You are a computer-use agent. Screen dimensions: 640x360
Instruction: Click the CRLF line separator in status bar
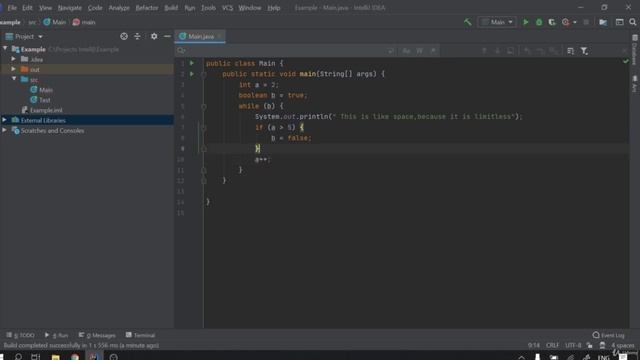pyautogui.click(x=552, y=345)
